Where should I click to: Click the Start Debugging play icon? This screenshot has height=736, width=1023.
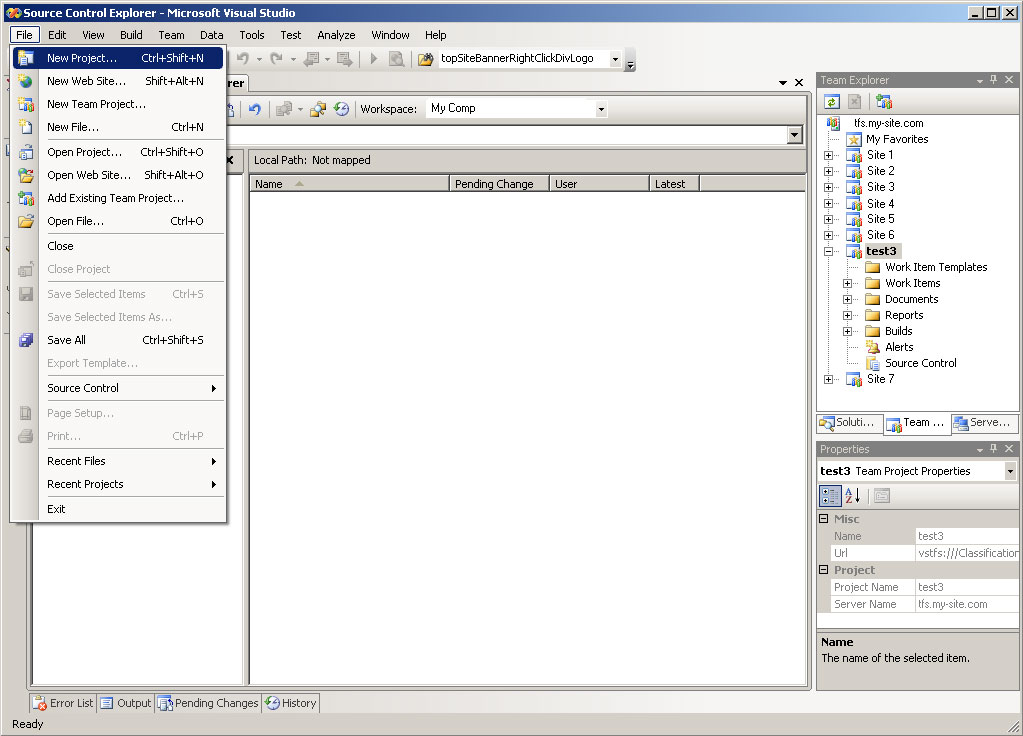tap(374, 59)
